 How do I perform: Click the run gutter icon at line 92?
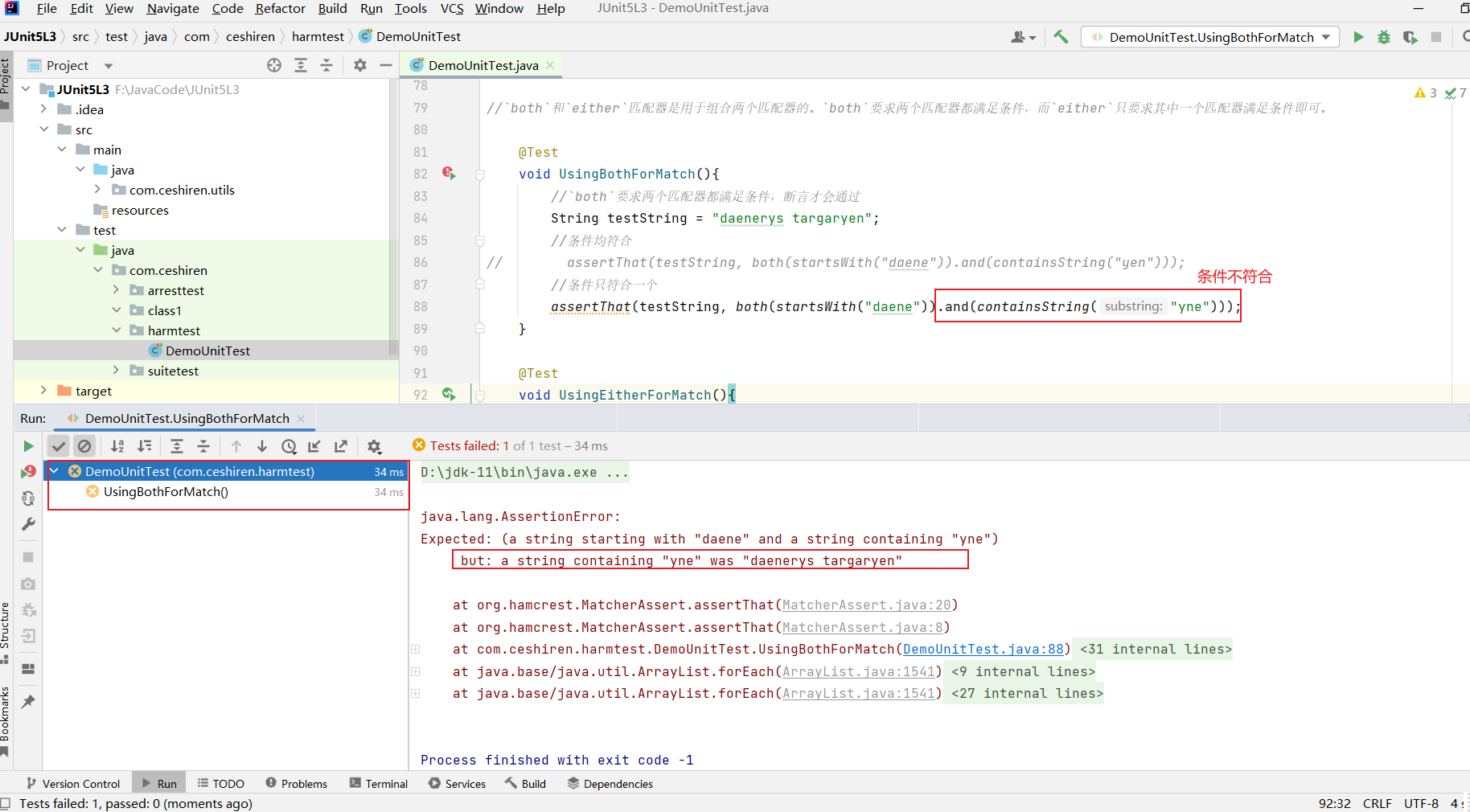(449, 394)
